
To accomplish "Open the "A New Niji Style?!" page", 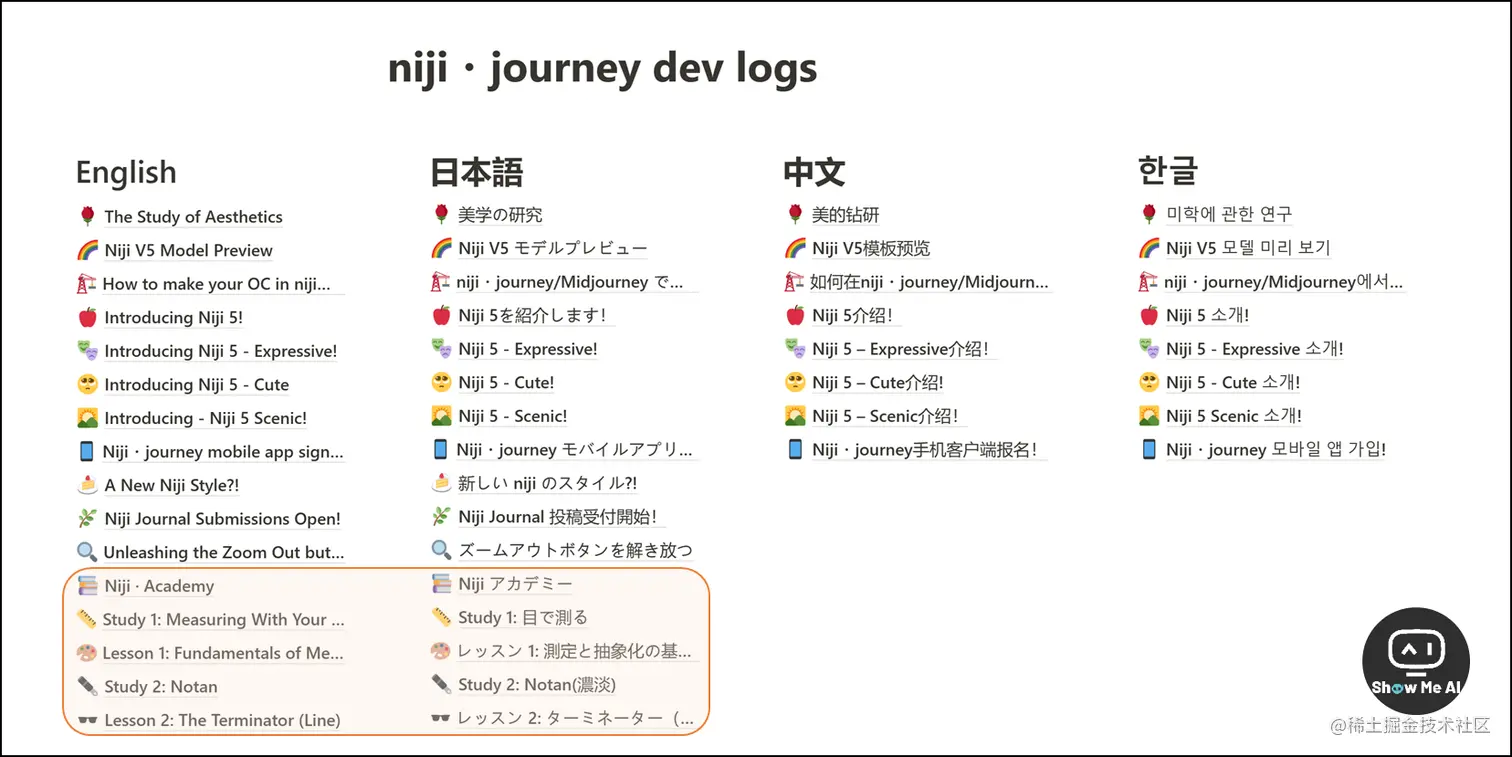I will (171, 485).
